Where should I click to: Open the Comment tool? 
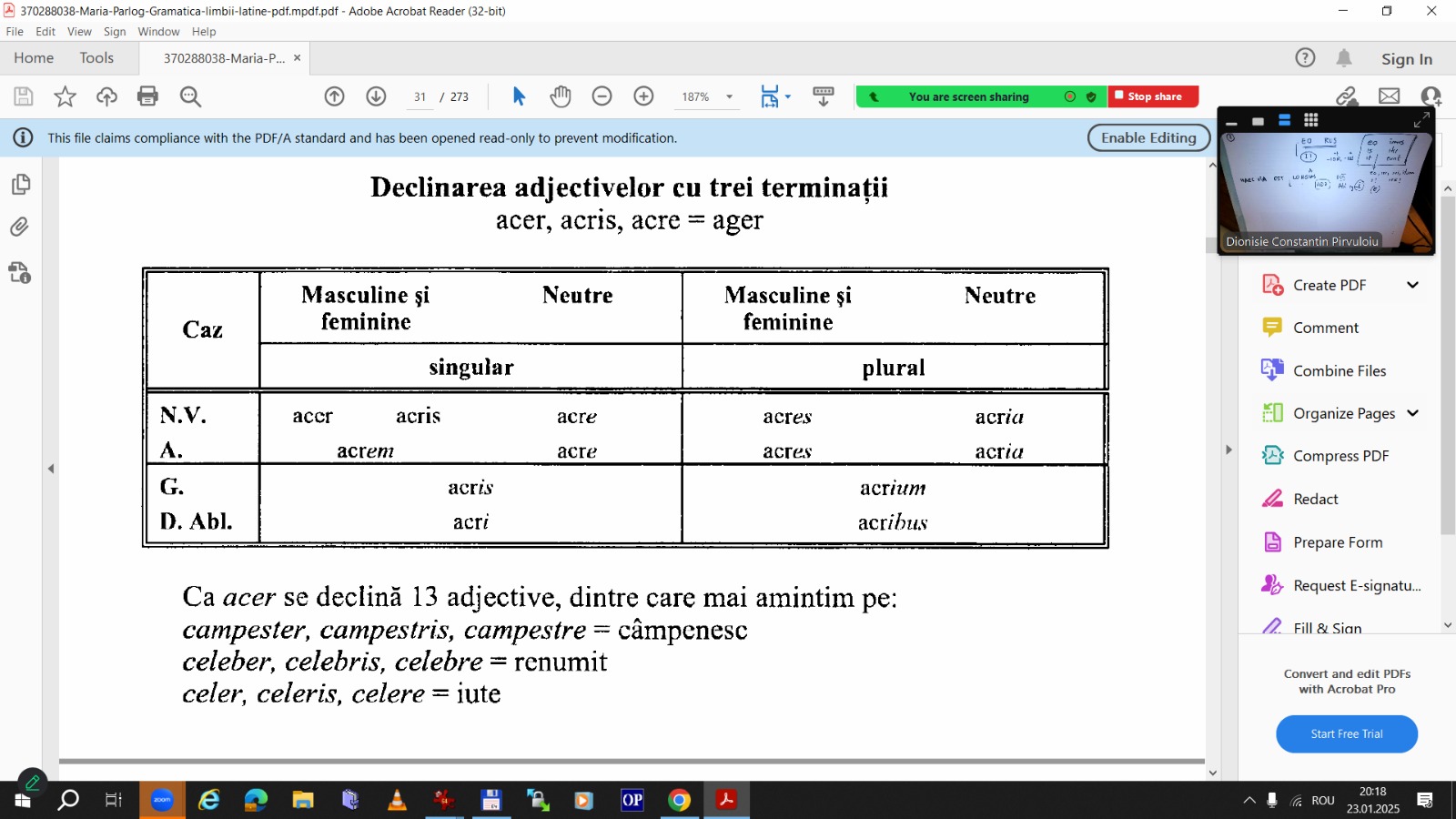coord(1326,328)
